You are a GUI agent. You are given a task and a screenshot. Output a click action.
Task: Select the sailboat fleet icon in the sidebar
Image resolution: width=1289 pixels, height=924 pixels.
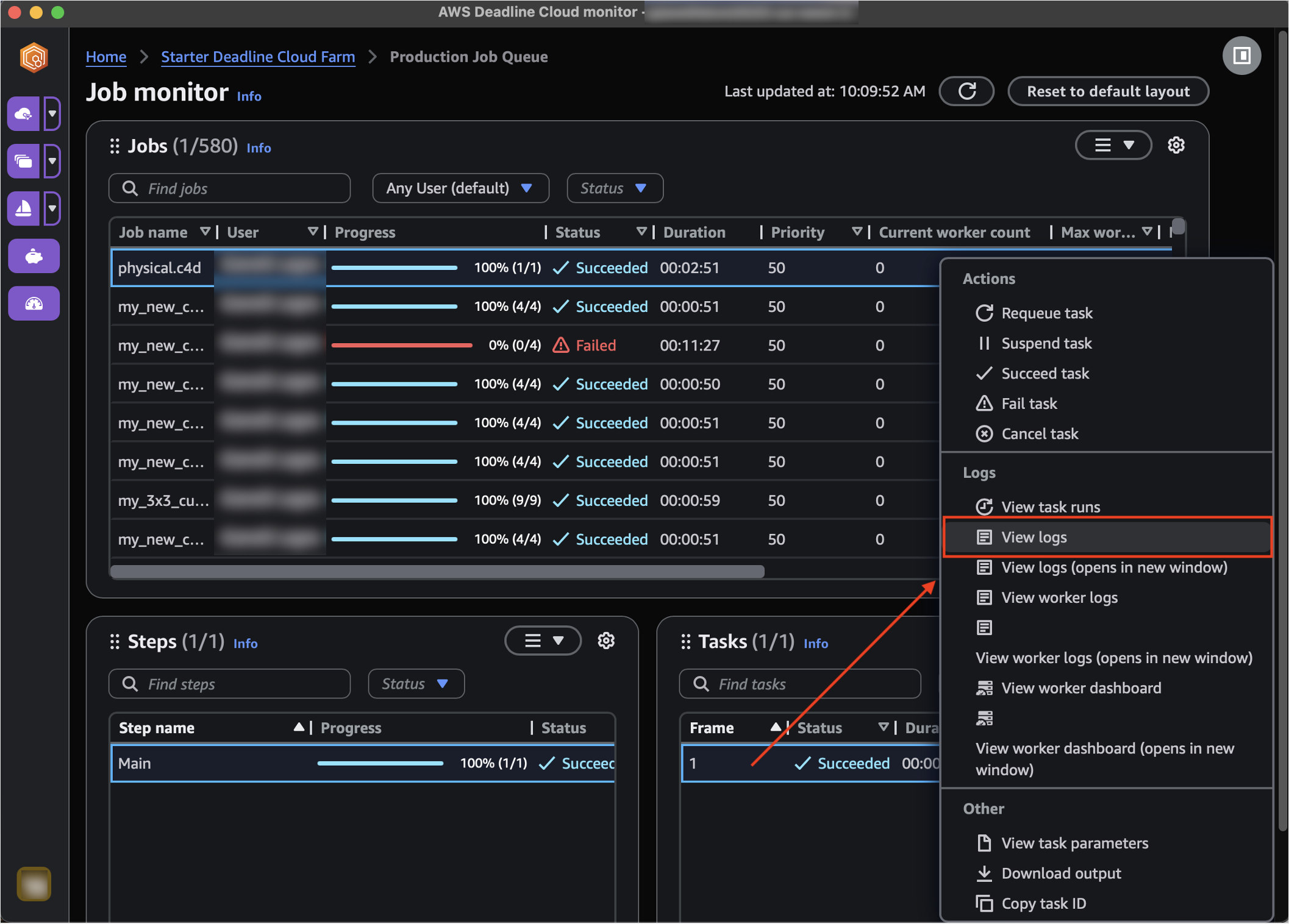(x=24, y=208)
